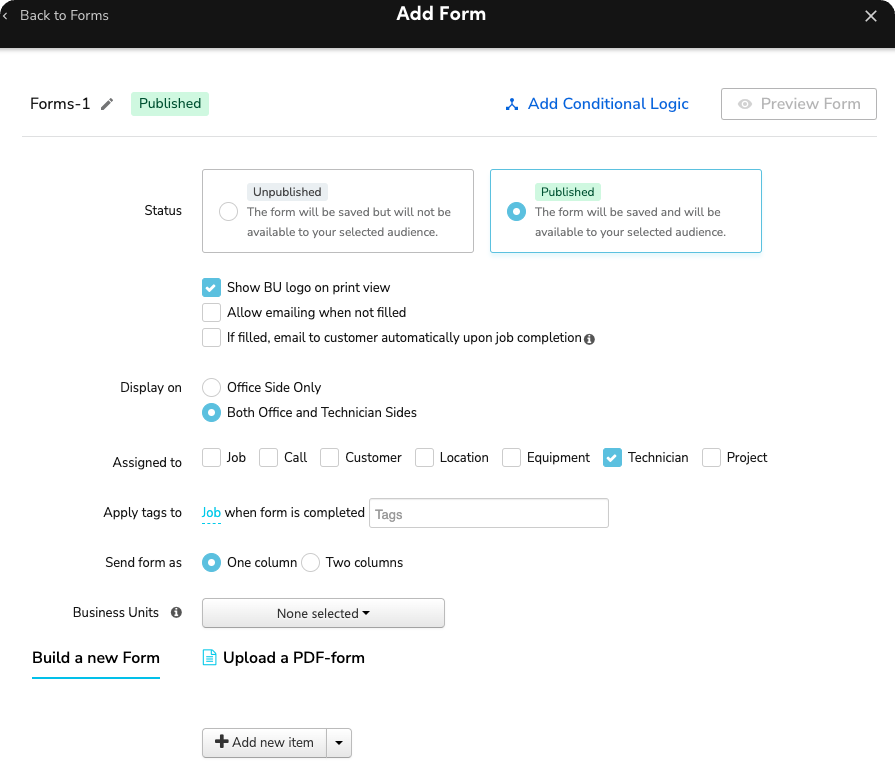Click the PDF document icon beside Upload a PDF-form
This screenshot has width=895, height=766.
click(210, 657)
